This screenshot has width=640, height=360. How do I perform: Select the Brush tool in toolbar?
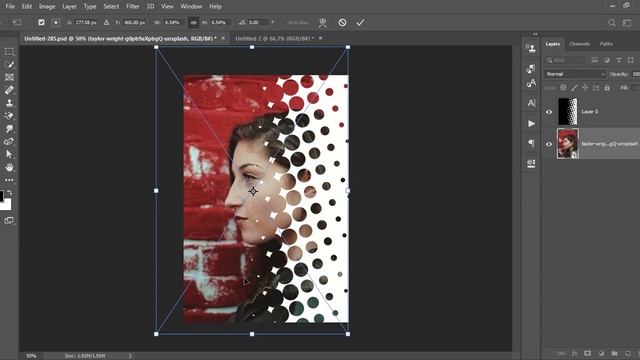[x=9, y=64]
